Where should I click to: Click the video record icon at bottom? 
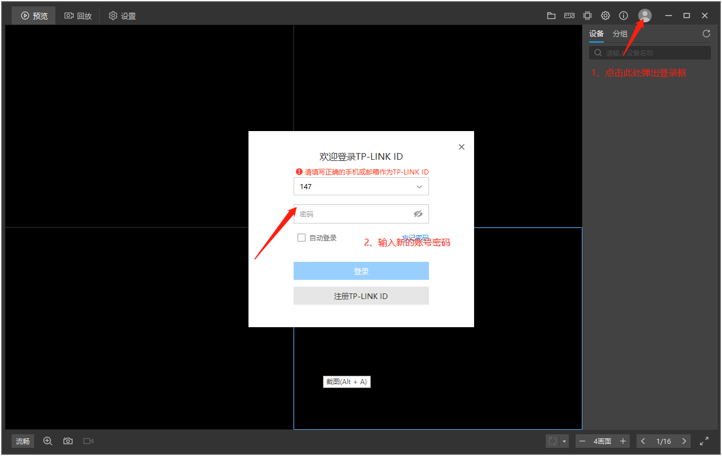88,441
